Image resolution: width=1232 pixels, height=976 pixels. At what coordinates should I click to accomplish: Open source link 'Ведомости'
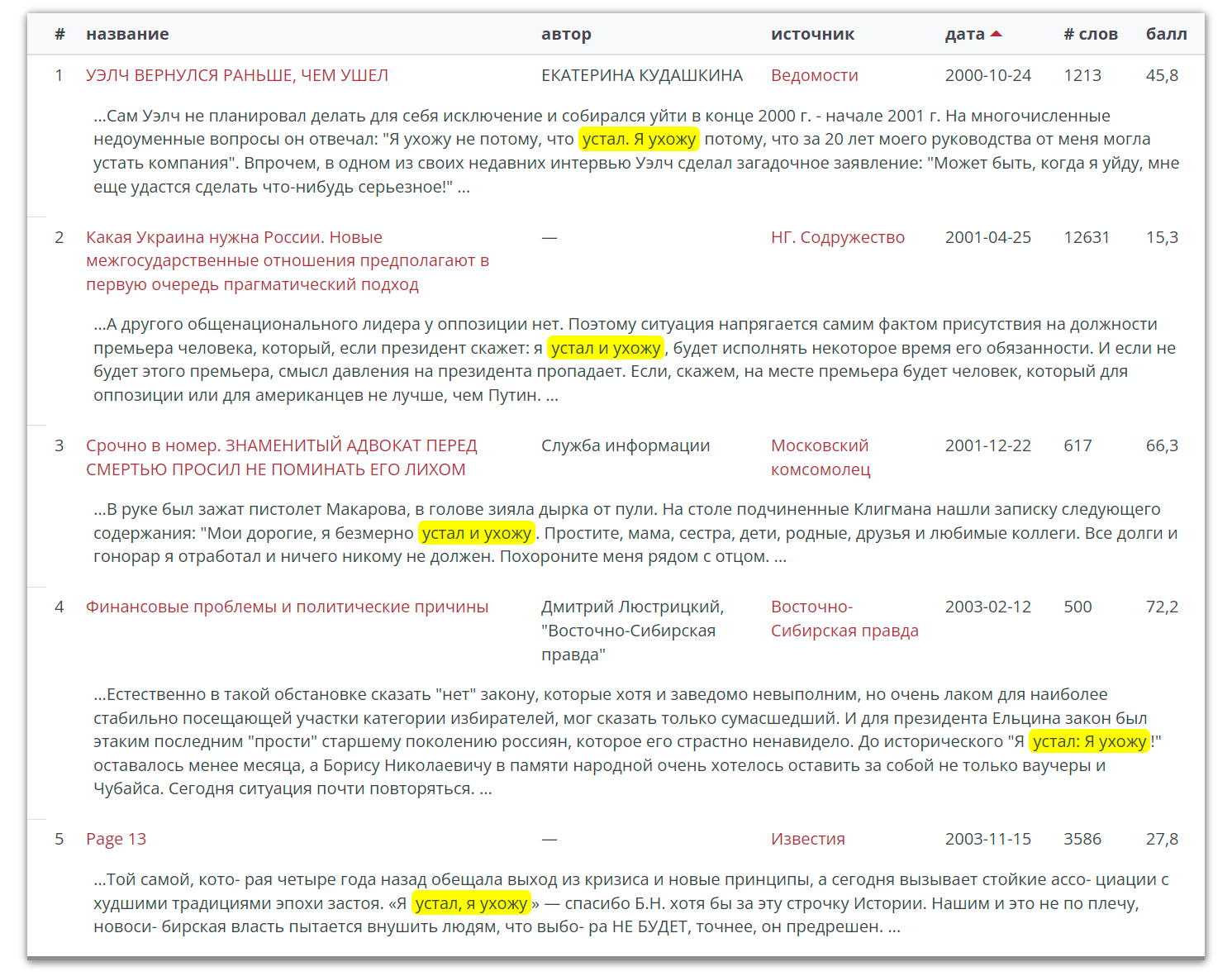pyautogui.click(x=814, y=75)
